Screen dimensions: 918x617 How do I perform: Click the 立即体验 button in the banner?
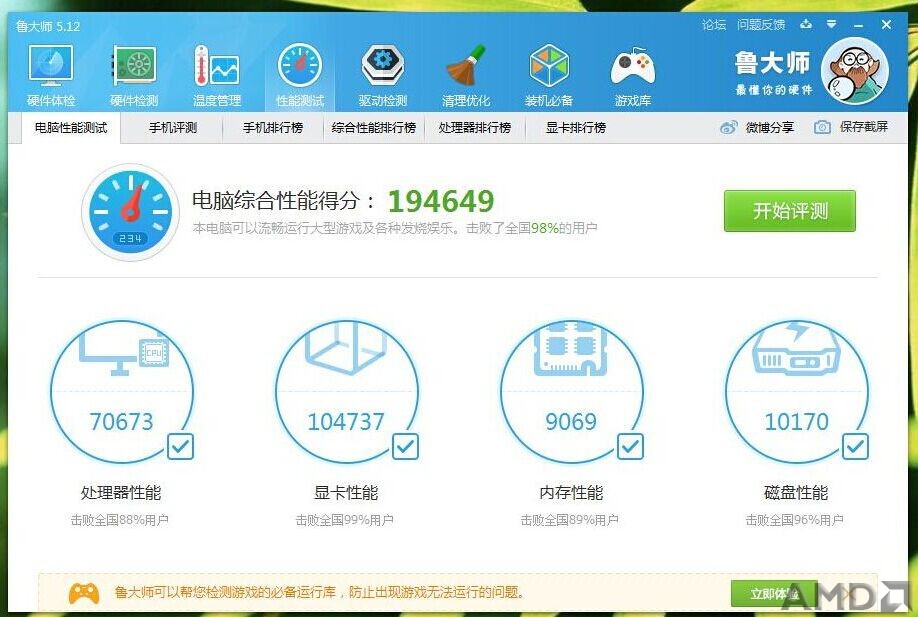pyautogui.click(x=774, y=594)
